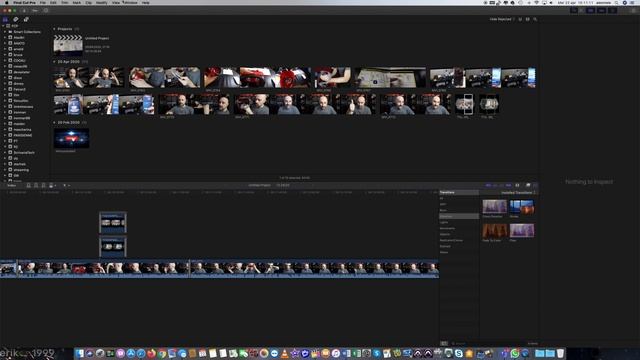The height and width of the screenshot is (360, 640).
Task: Open the Libraries sidebar icon
Action: [5, 19]
